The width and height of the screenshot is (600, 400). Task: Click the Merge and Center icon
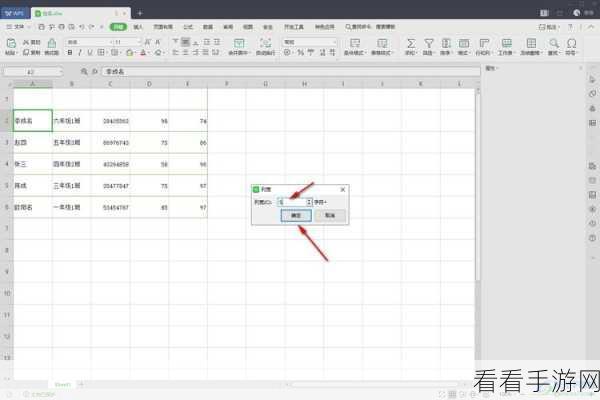click(x=239, y=43)
